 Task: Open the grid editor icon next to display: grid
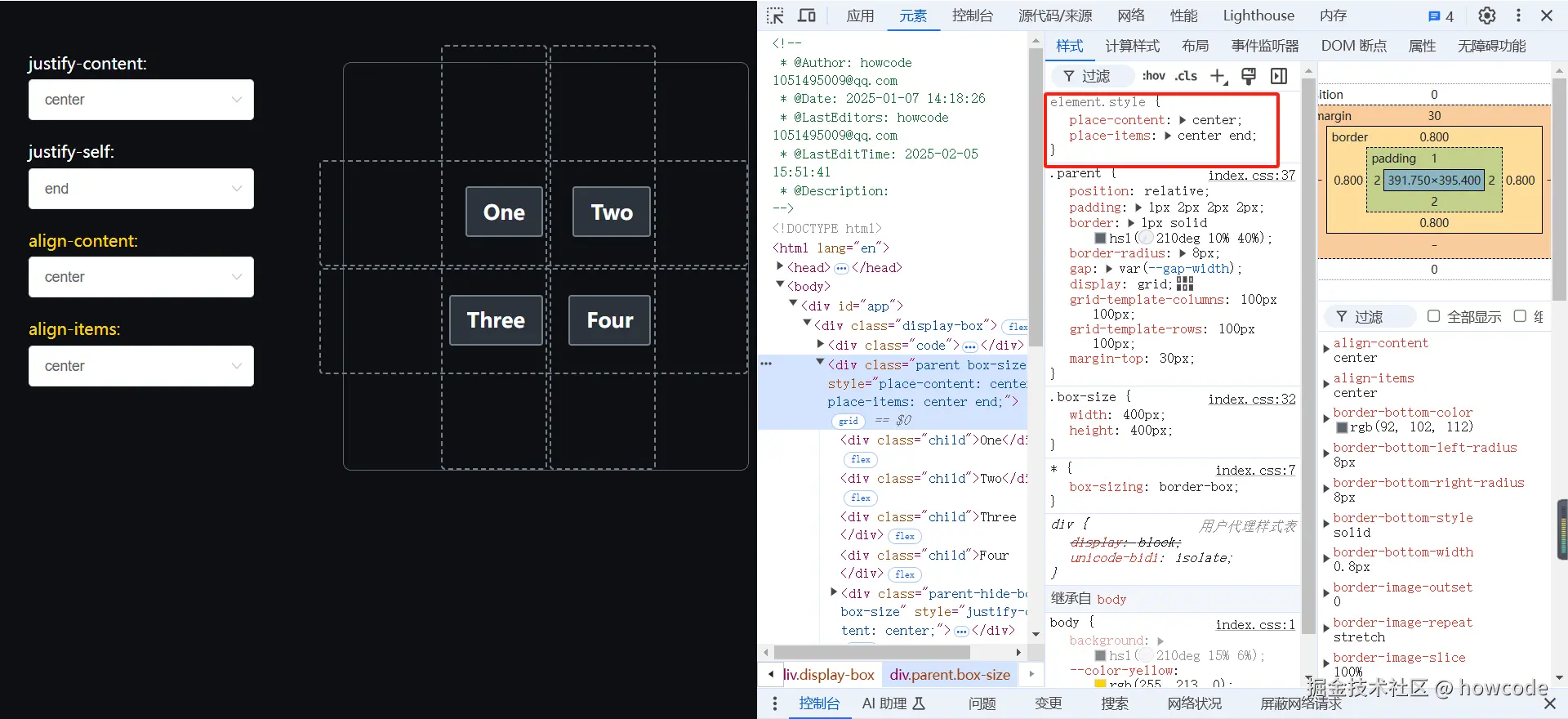click(1185, 284)
